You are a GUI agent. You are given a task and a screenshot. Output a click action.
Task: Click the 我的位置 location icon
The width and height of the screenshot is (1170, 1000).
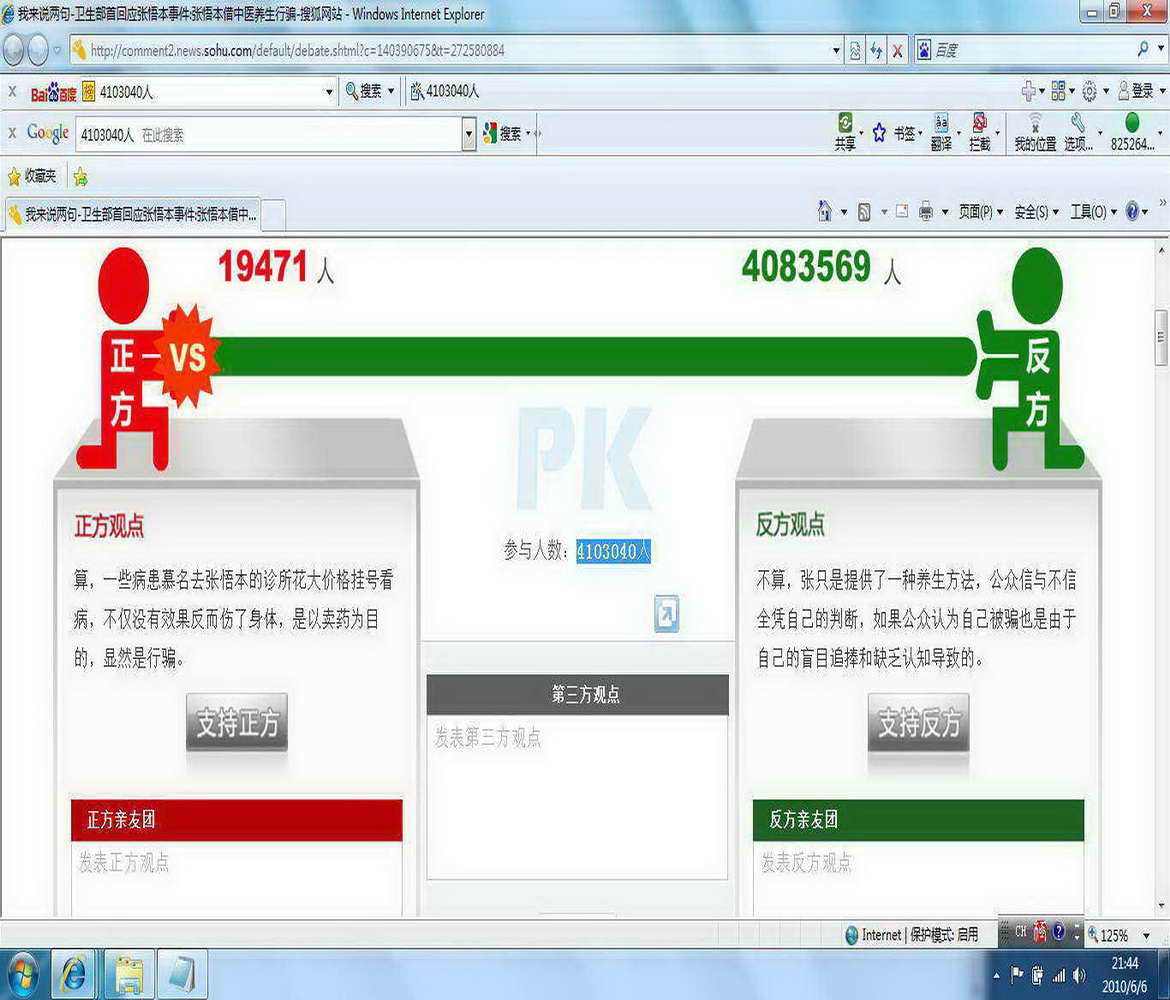[1035, 131]
